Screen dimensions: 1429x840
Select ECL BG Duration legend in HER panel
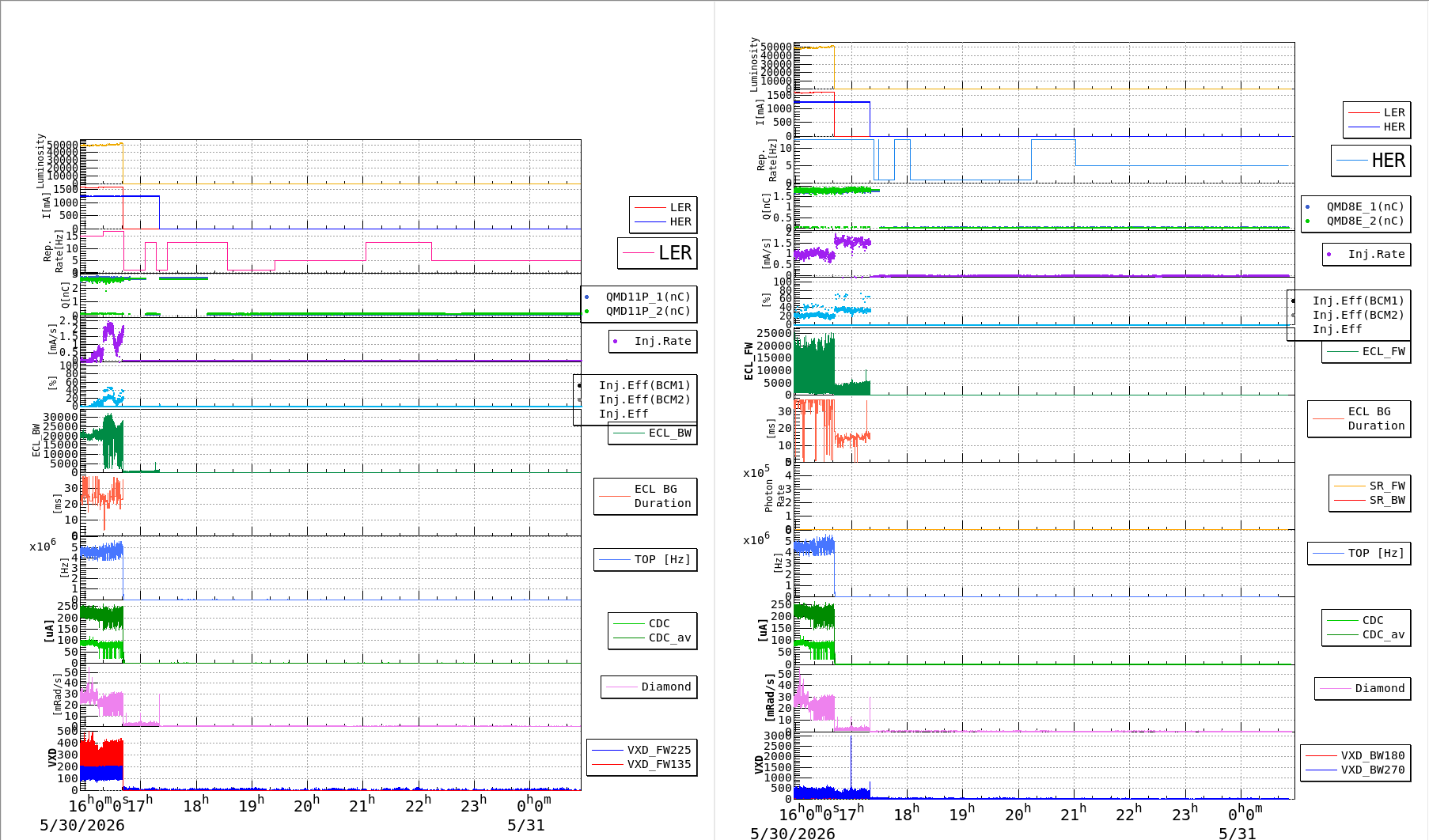1376,418
